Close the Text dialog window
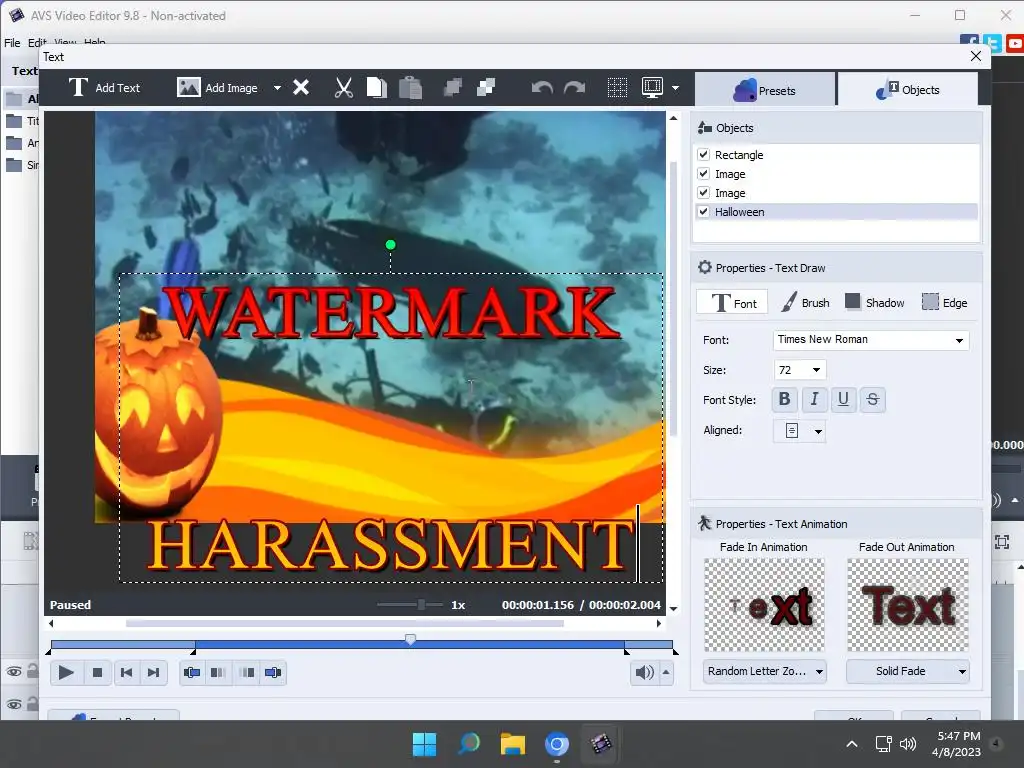The image size is (1024, 768). pyautogui.click(x=976, y=56)
